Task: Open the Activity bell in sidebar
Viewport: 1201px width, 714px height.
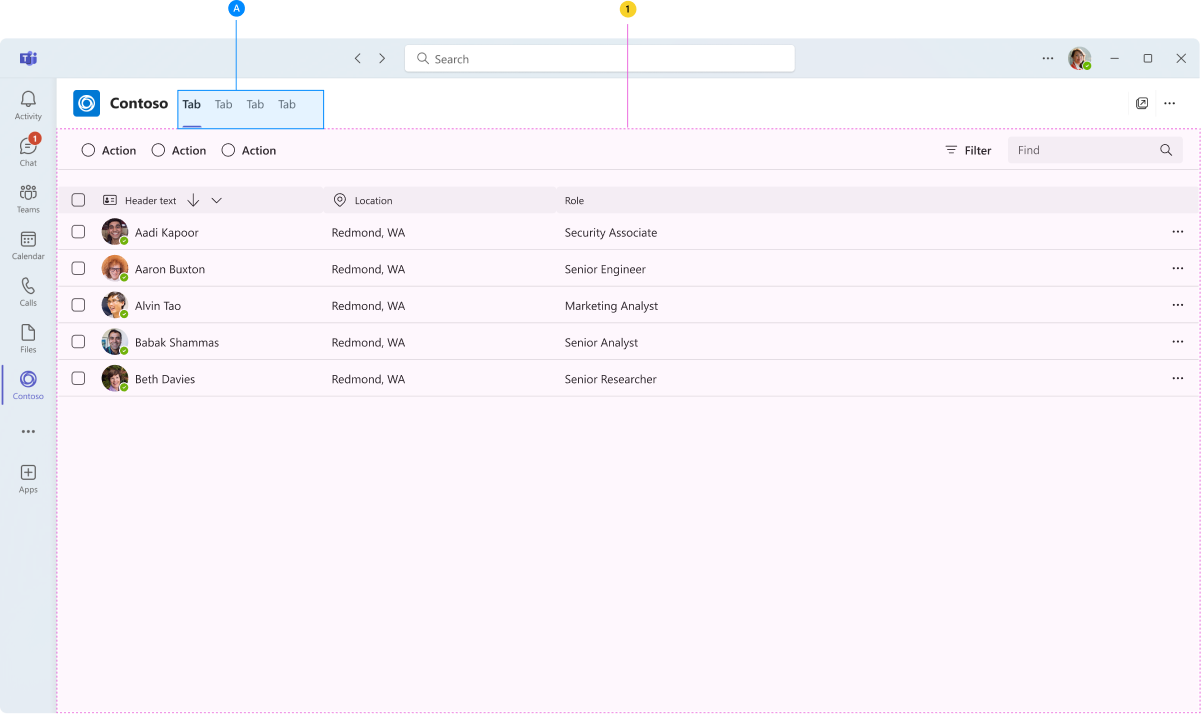Action: (x=28, y=104)
